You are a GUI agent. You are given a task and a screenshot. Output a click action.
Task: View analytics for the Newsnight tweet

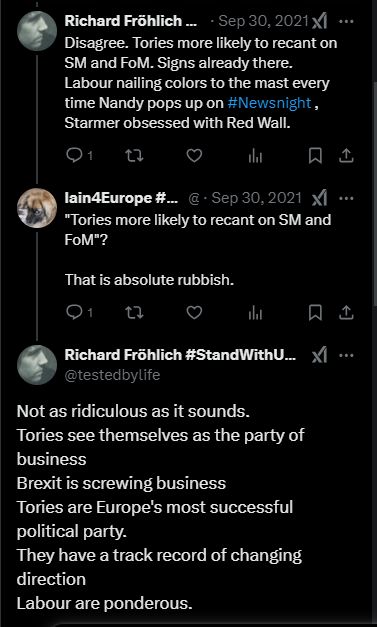coord(255,156)
